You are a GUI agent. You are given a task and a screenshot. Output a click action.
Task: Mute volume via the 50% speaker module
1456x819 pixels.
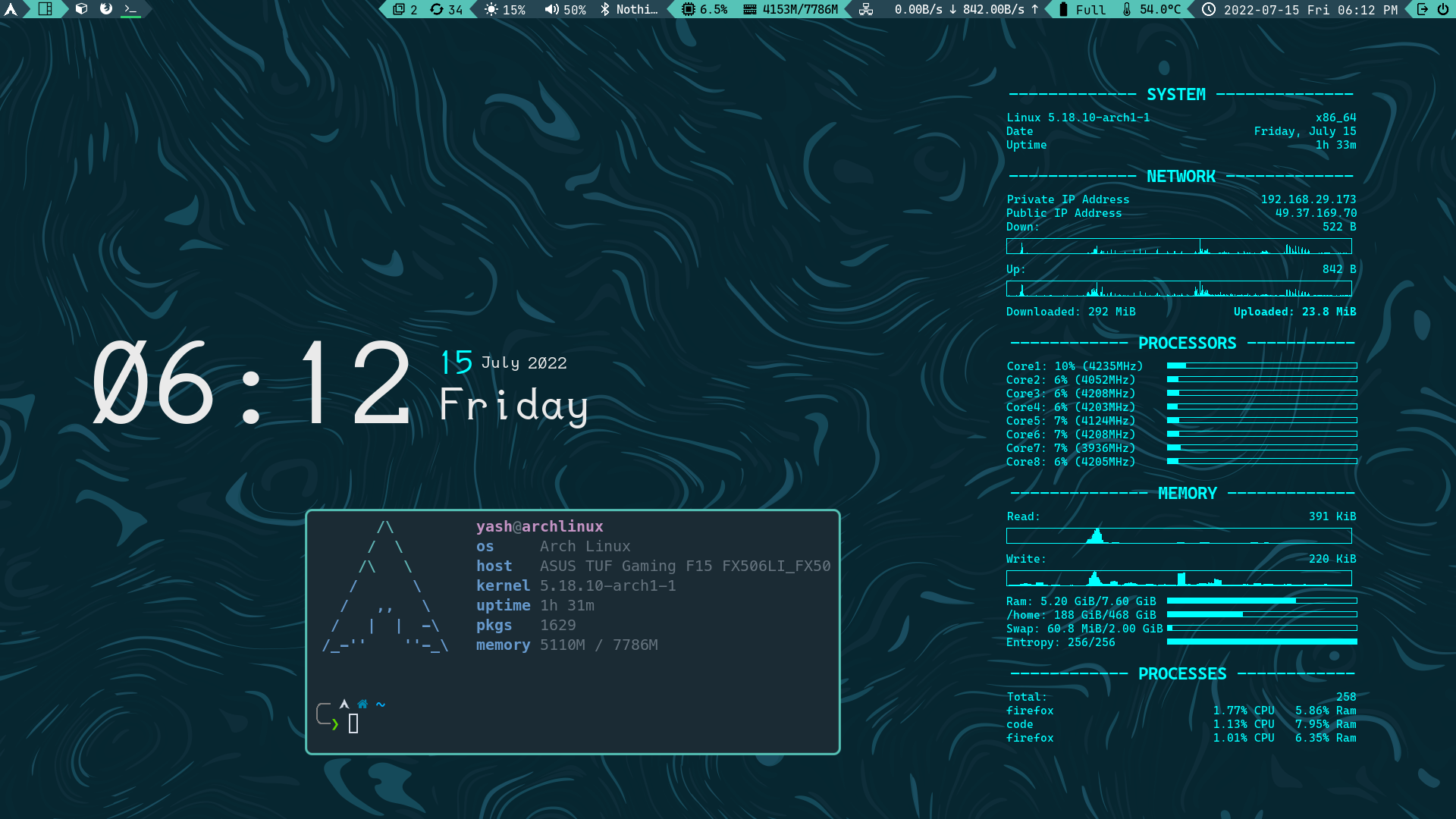pyautogui.click(x=565, y=9)
